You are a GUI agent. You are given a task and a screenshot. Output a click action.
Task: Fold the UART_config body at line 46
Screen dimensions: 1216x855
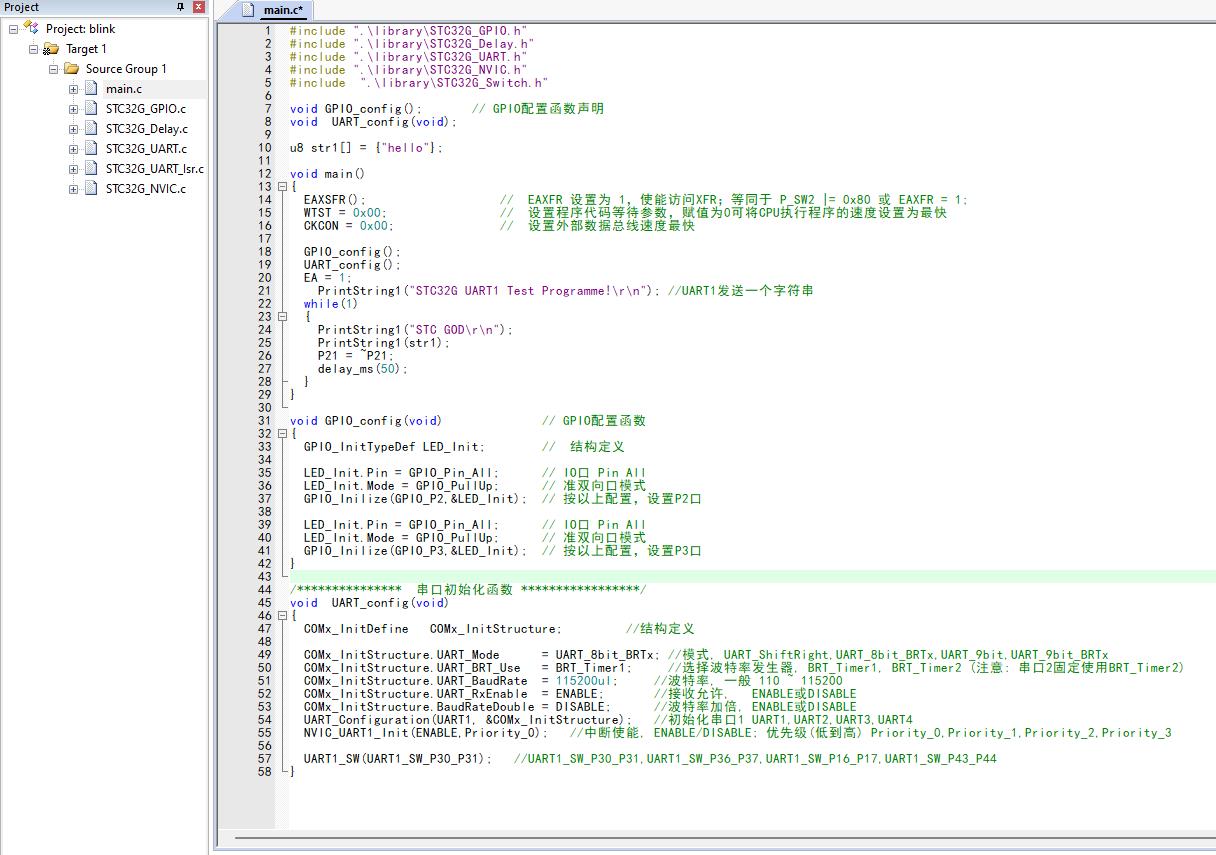282,616
